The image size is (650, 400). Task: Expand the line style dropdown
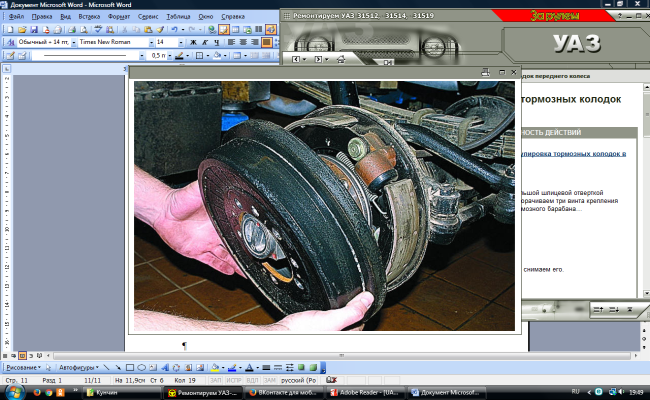click(x=142, y=56)
